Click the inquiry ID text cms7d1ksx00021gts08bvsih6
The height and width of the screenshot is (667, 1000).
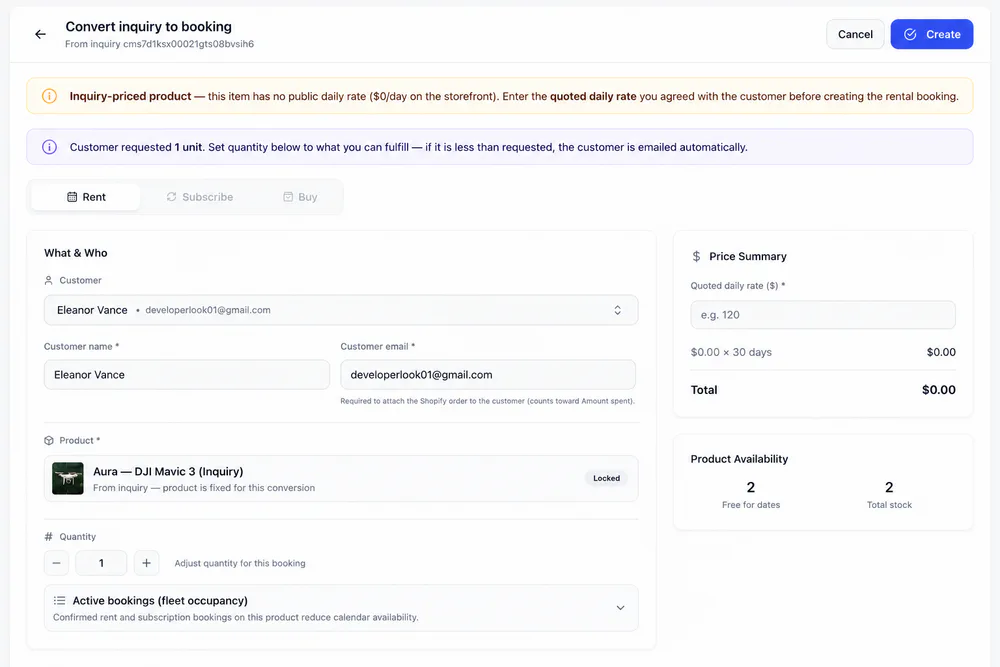(x=188, y=44)
